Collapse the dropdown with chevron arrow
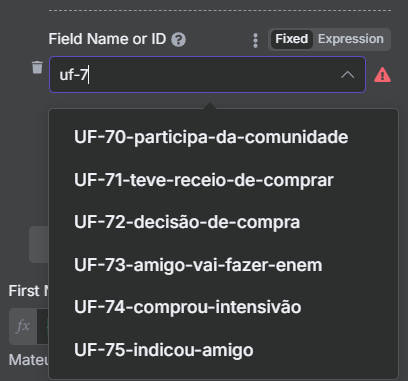This screenshot has width=408, height=381. point(347,75)
